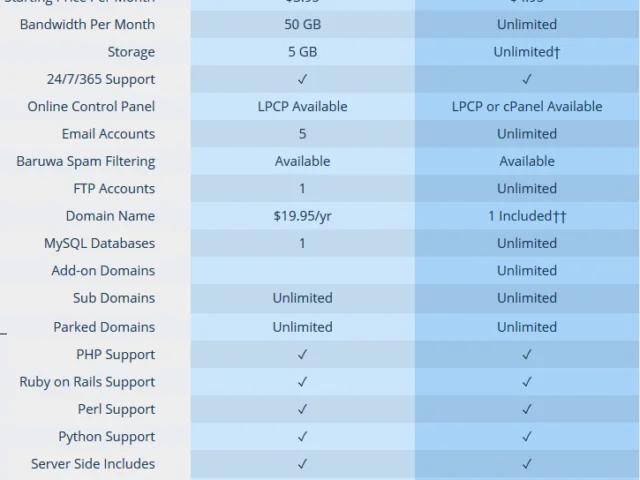Select the '50 GB' bandwidth cell
Screen dimensions: 640x480
[302, 24]
